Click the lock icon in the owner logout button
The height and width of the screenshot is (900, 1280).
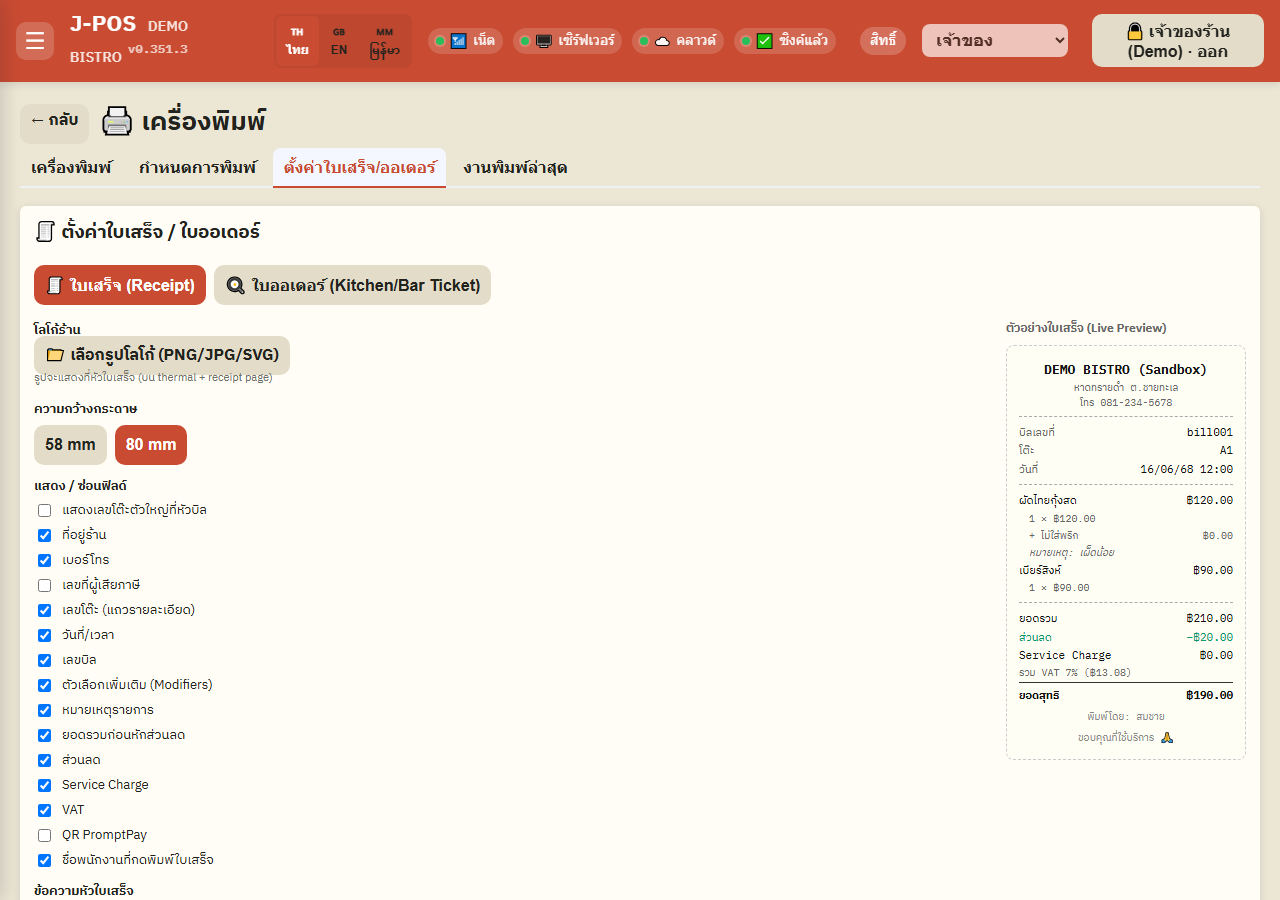click(x=1135, y=31)
